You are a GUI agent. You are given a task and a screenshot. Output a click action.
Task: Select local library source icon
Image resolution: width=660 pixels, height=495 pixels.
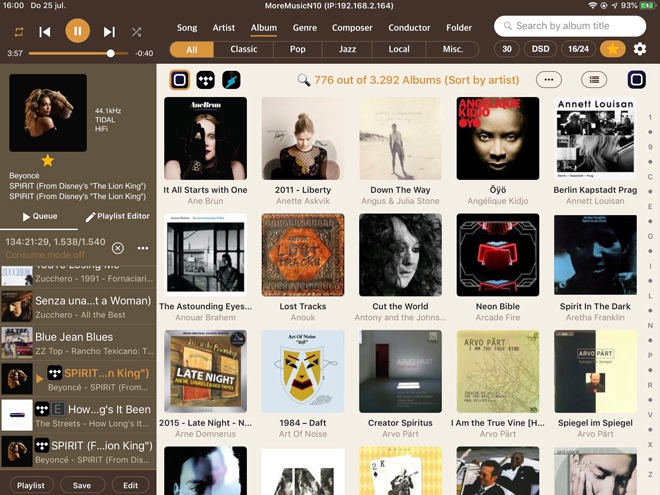[x=180, y=80]
